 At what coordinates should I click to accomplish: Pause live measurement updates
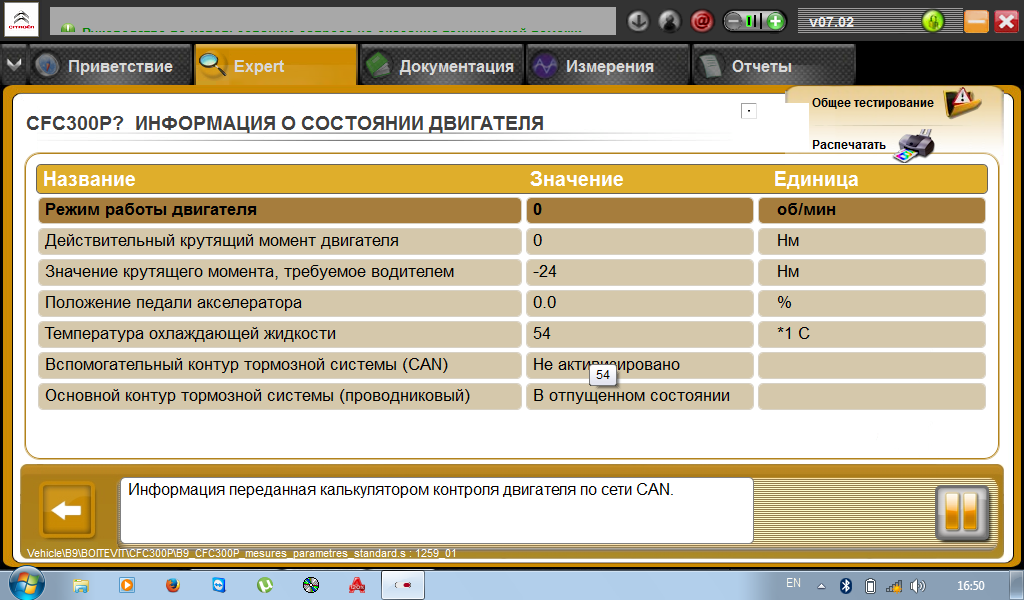(x=963, y=513)
